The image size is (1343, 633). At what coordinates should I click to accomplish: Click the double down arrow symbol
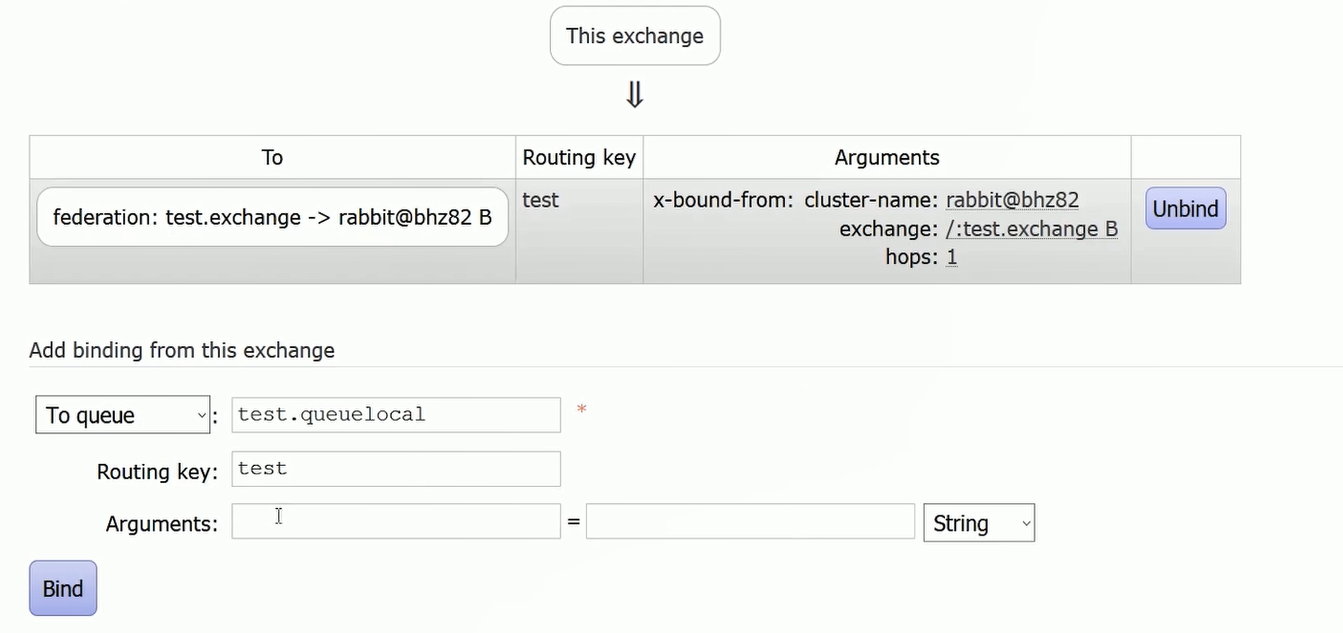[634, 95]
